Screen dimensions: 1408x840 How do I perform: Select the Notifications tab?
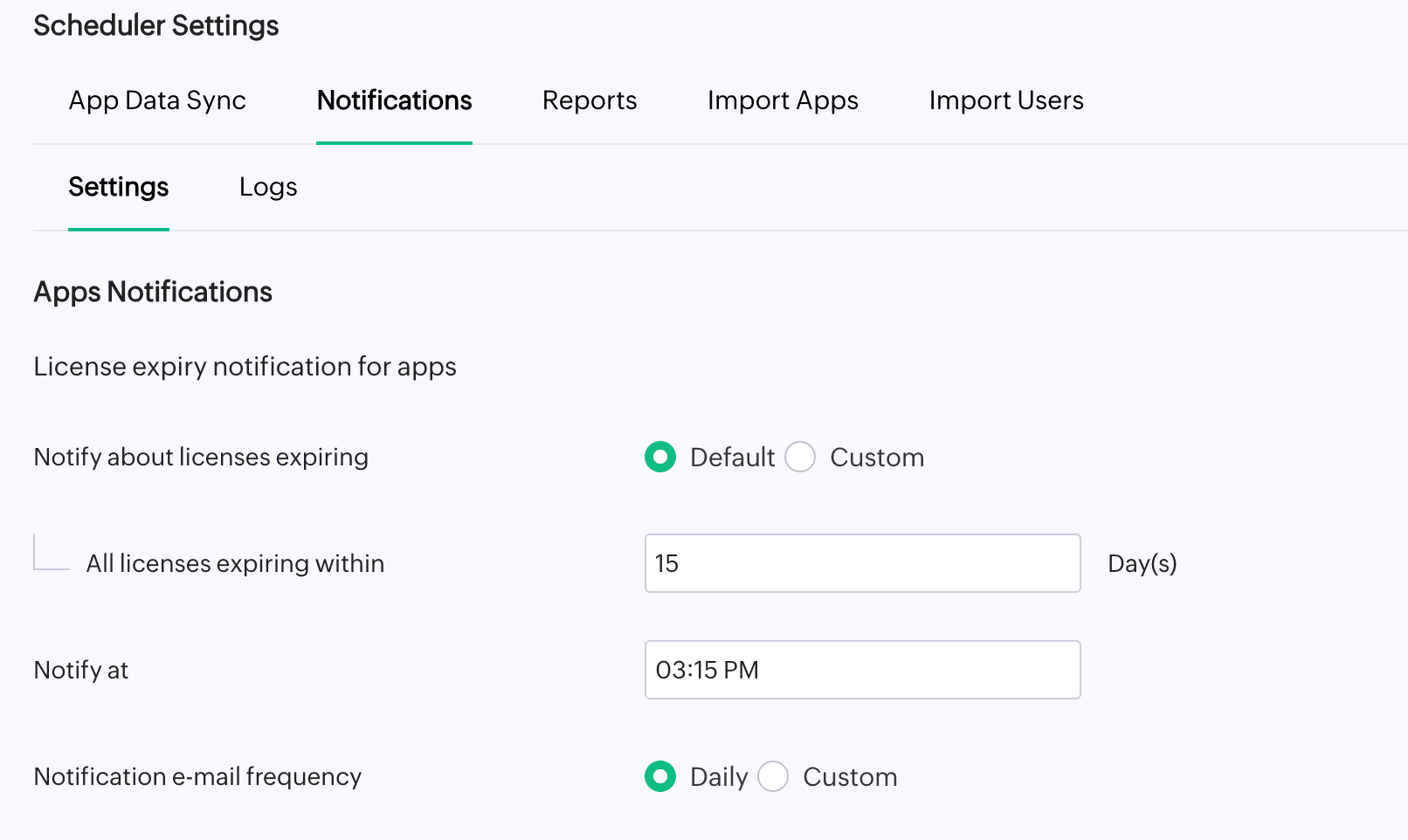pyautogui.click(x=394, y=100)
